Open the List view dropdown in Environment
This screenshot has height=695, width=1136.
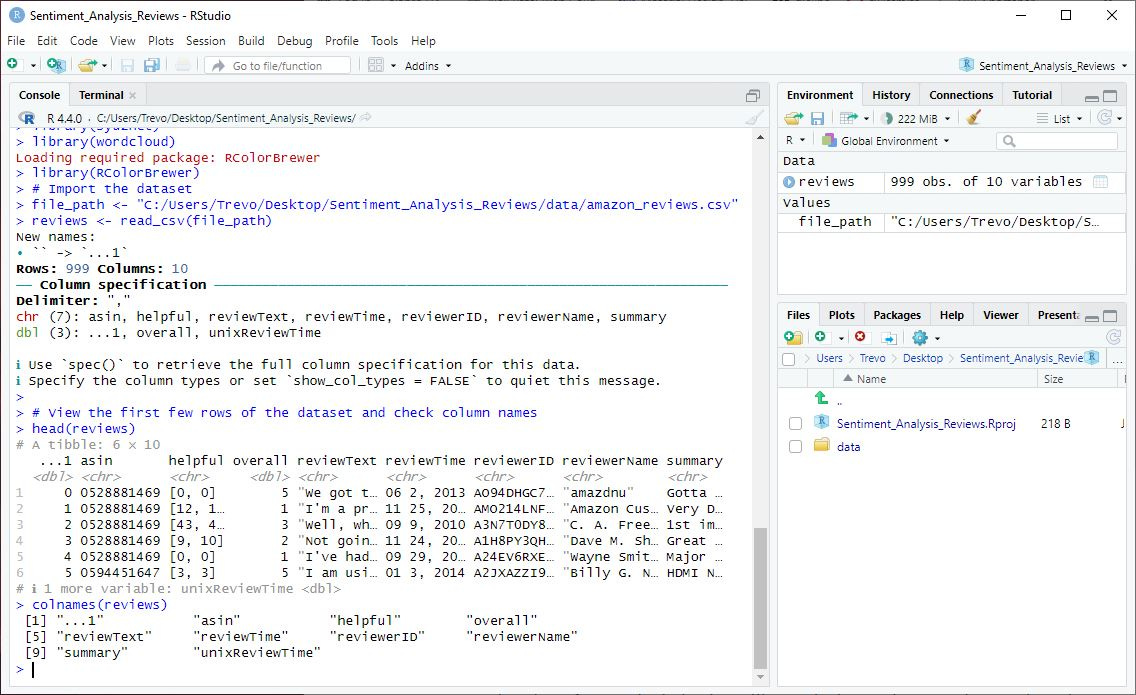[1059, 118]
